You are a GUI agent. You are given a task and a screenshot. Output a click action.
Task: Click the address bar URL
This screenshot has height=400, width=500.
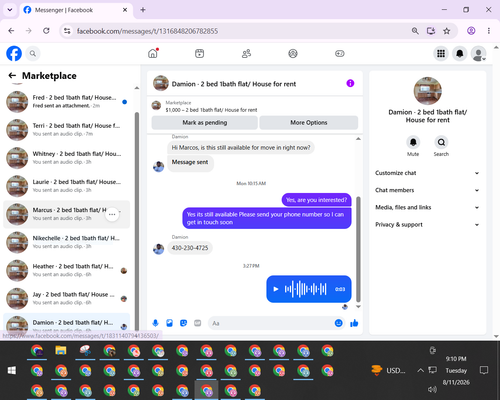pyautogui.click(x=147, y=31)
